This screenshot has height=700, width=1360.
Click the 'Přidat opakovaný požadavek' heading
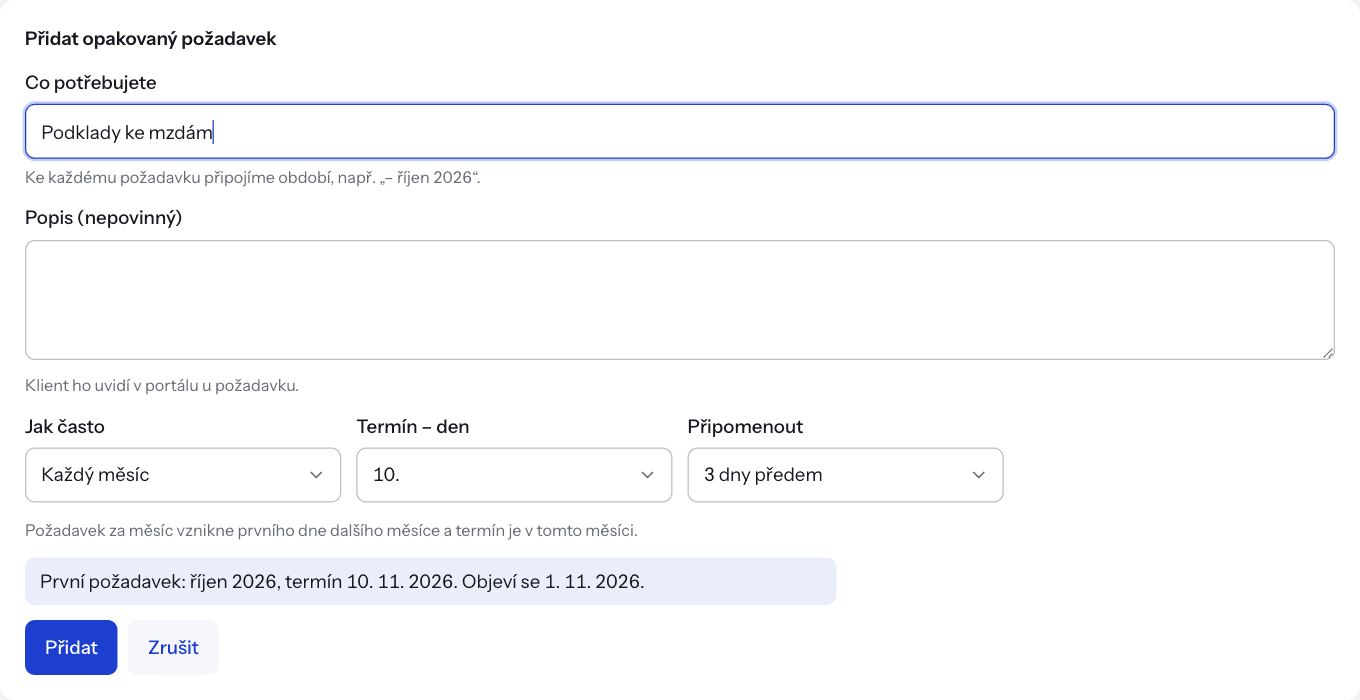click(151, 39)
